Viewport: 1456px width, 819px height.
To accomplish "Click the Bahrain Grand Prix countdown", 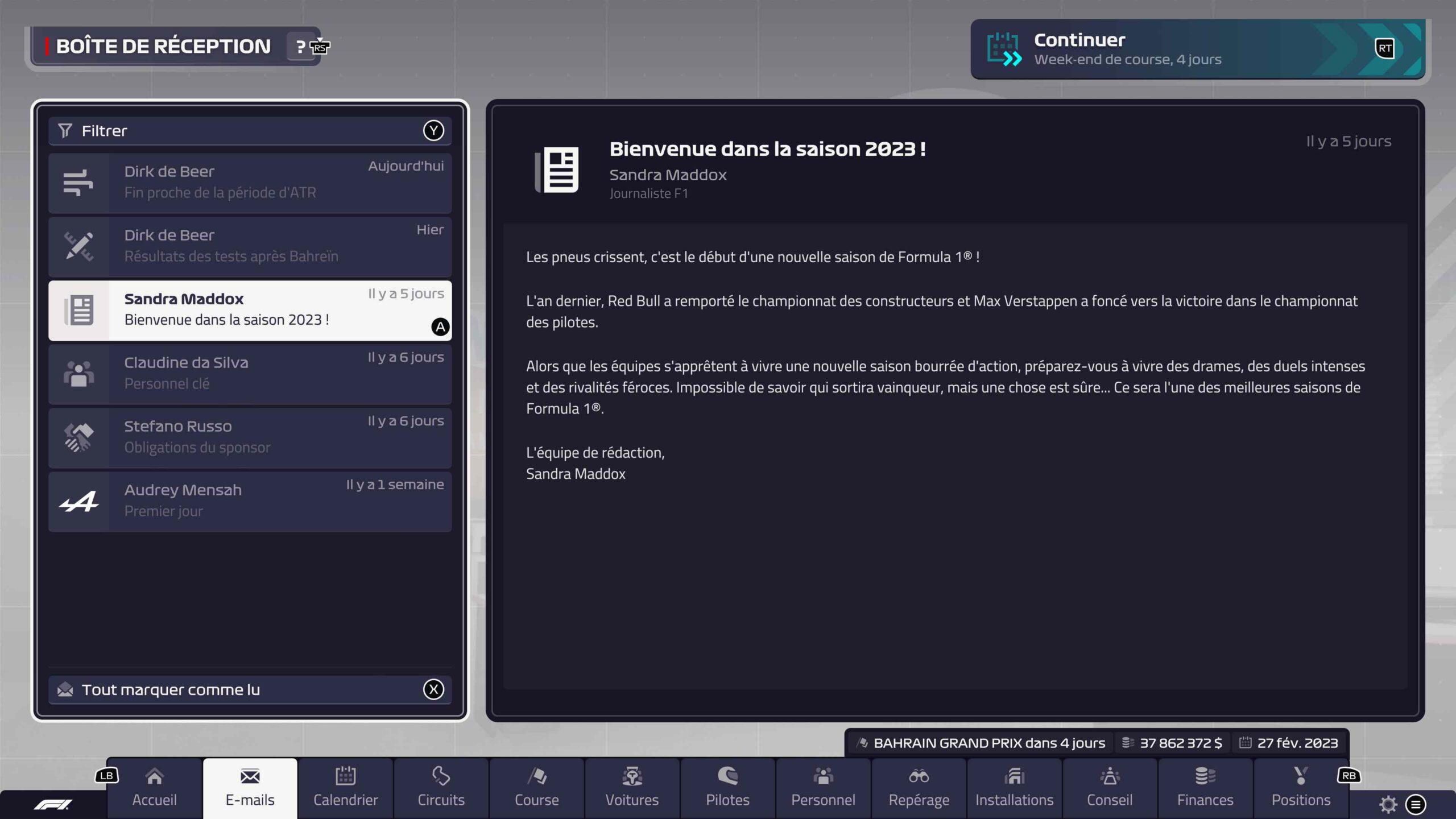I will [982, 743].
